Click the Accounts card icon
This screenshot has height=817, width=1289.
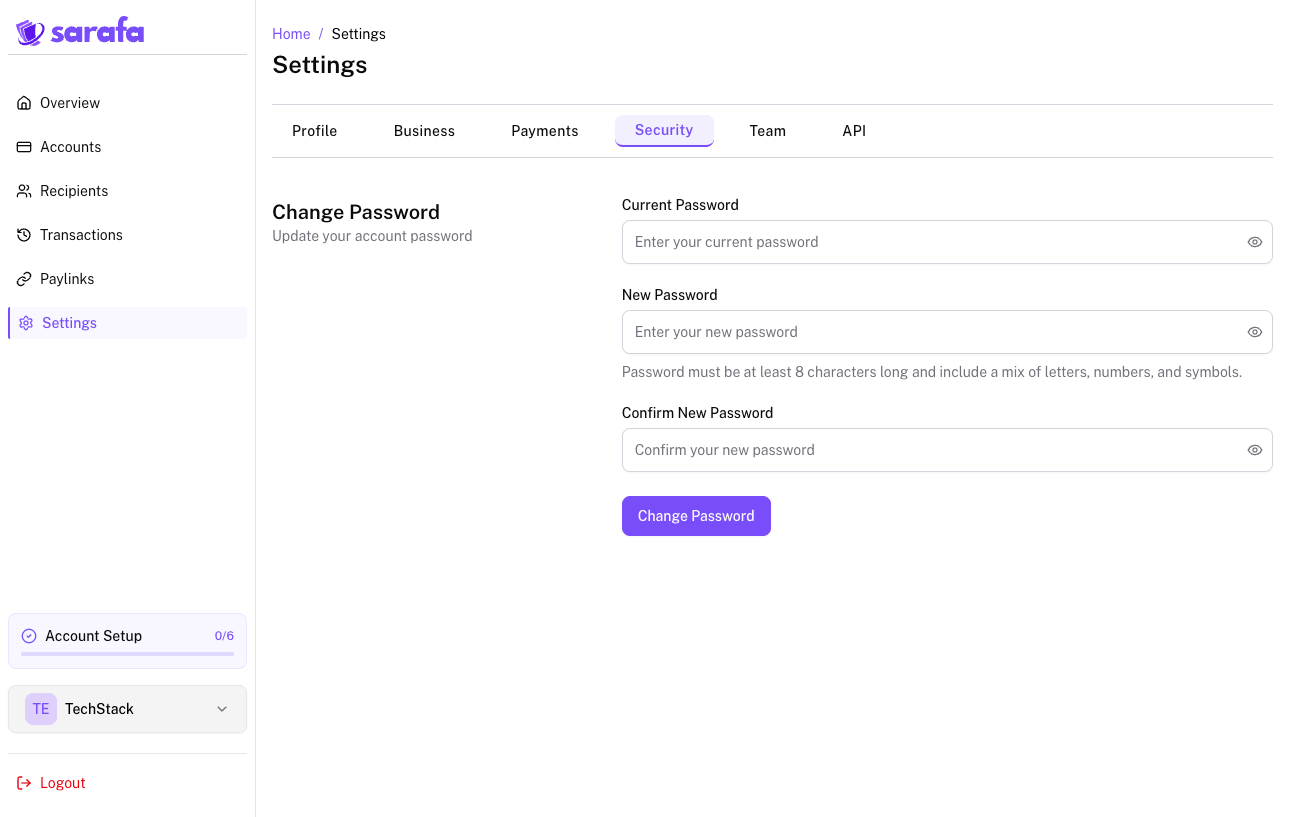coord(24,147)
